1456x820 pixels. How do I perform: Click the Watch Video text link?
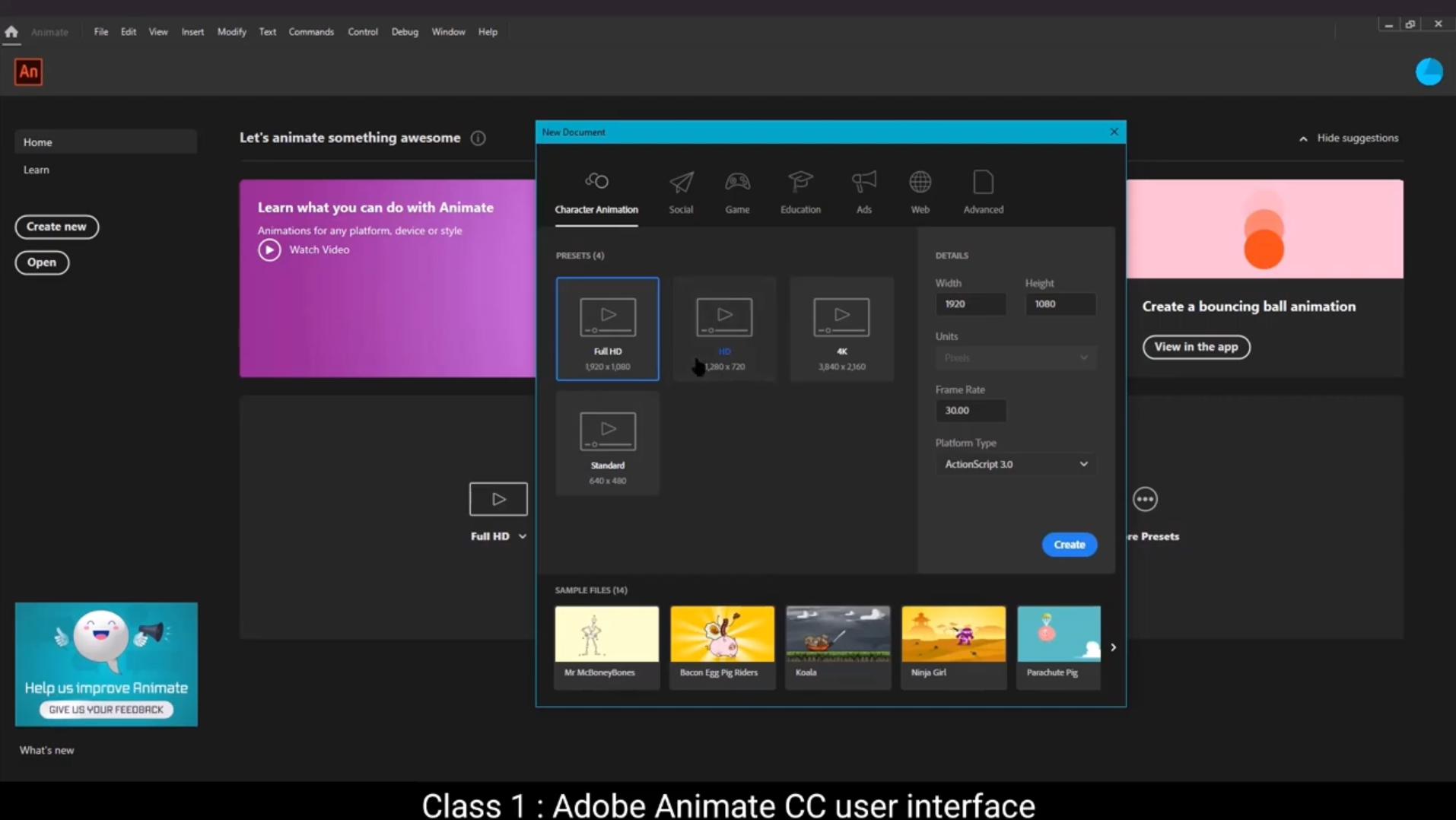[319, 249]
